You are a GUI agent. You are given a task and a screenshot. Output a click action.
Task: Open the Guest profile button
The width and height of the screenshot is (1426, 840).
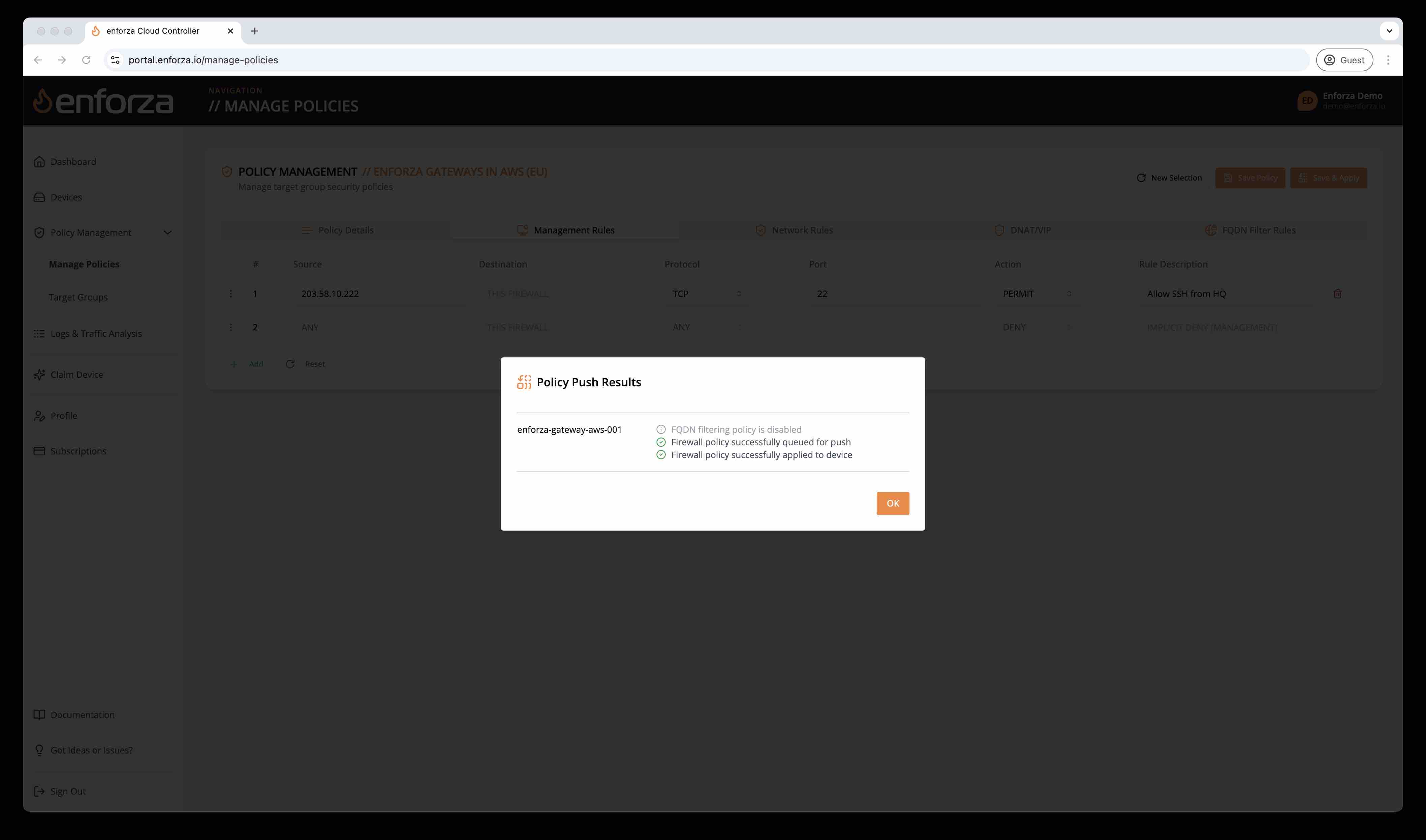(1344, 60)
